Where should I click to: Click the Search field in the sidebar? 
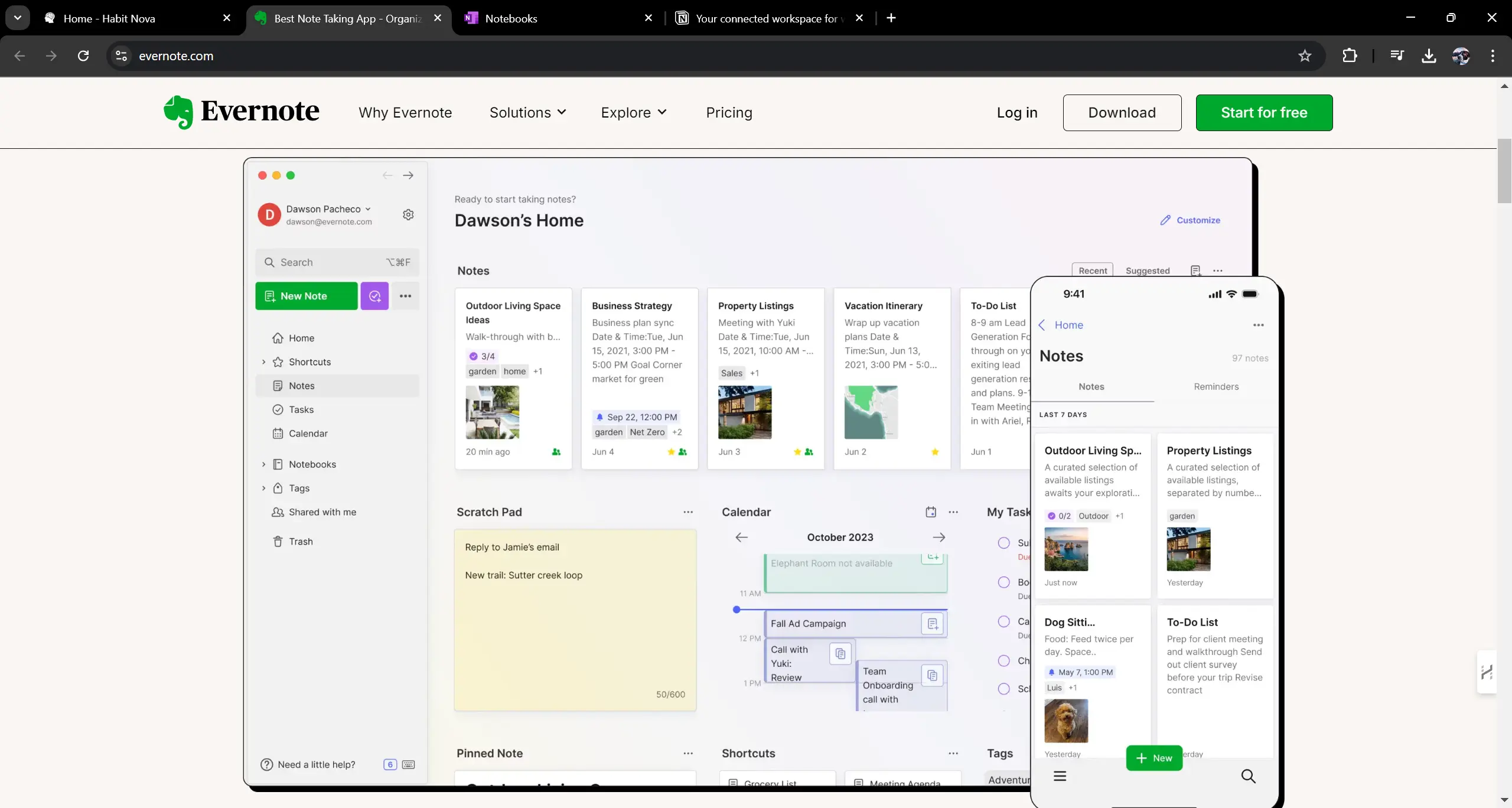click(337, 262)
